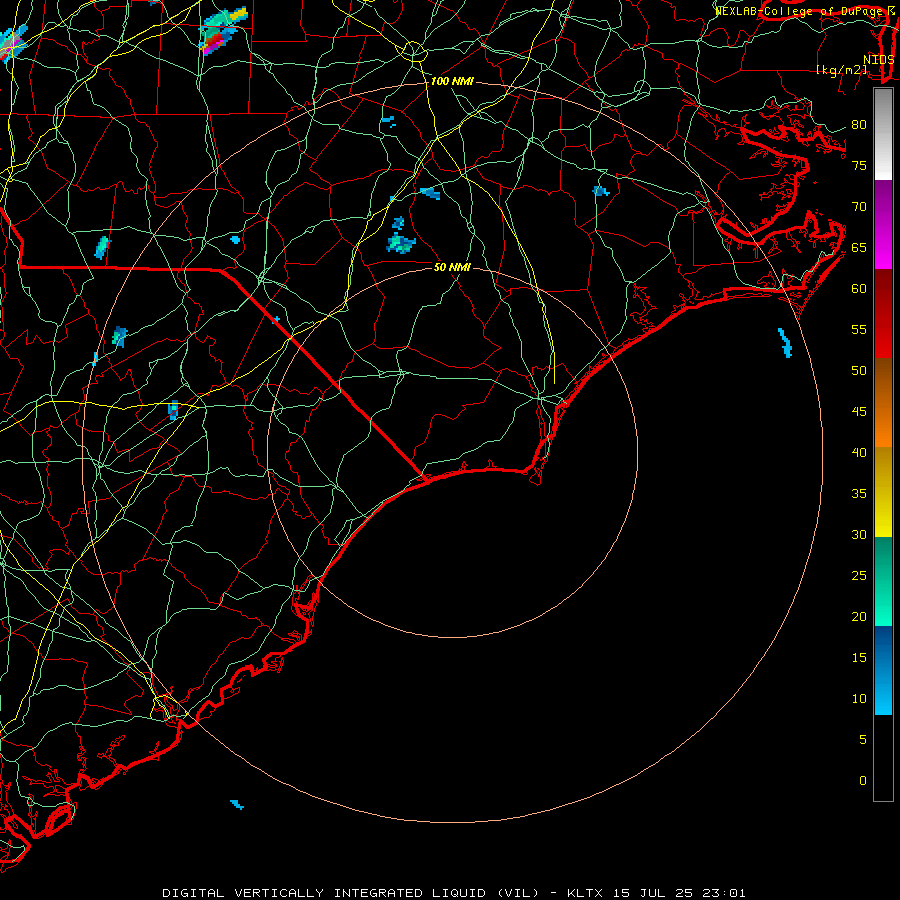Image resolution: width=900 pixels, height=900 pixels.
Task: Click the [kg/m2] units label
Action: coord(841,70)
